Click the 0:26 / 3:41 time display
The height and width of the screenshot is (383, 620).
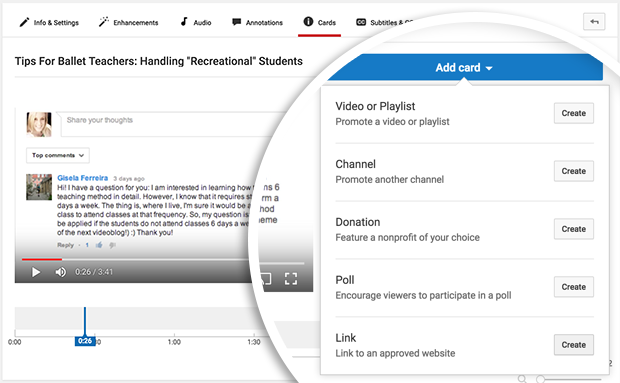[x=94, y=272]
